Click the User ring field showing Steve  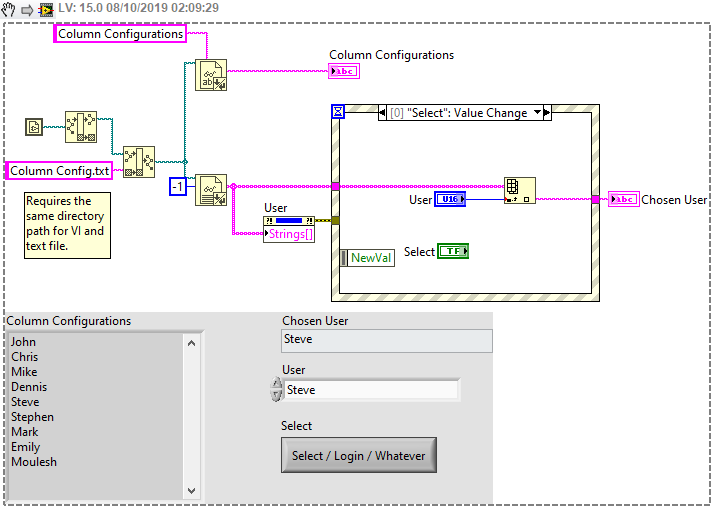click(372, 390)
